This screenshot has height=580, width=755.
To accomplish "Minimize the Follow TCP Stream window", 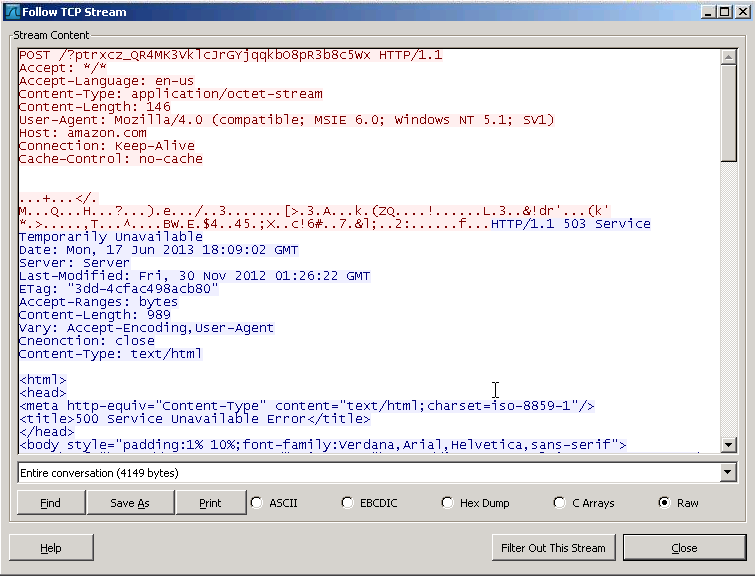I will [x=707, y=12].
